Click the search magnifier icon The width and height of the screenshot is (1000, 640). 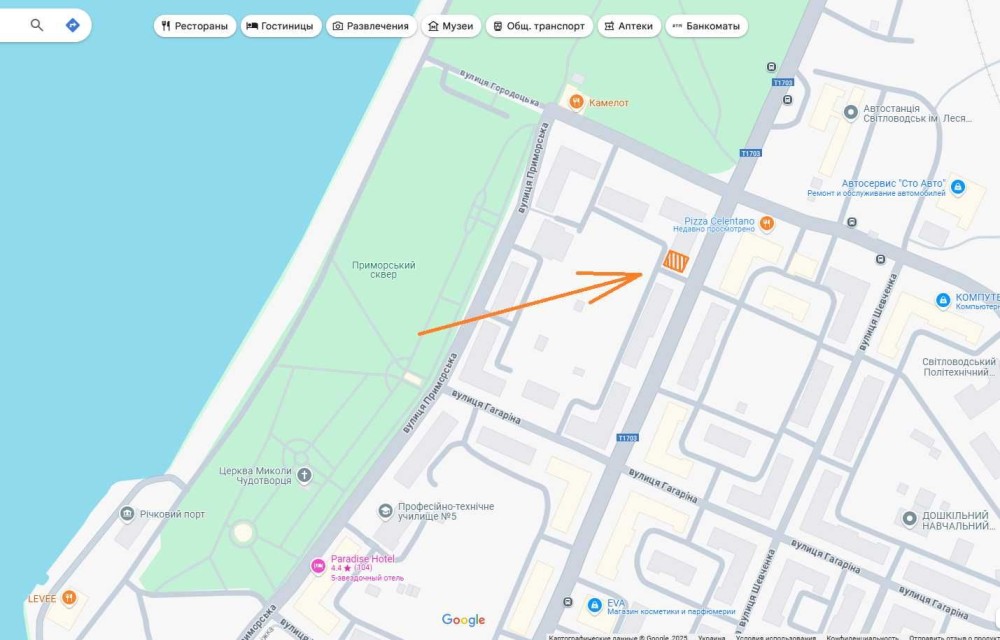(37, 25)
